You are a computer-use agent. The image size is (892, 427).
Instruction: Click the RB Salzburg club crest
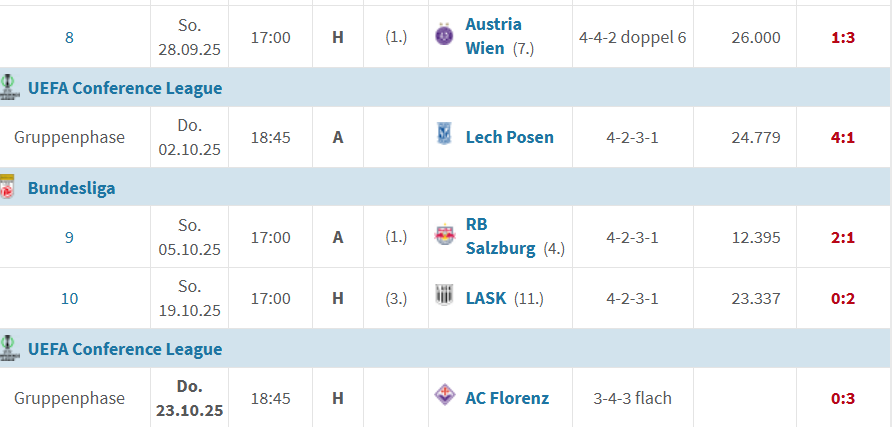point(443,236)
